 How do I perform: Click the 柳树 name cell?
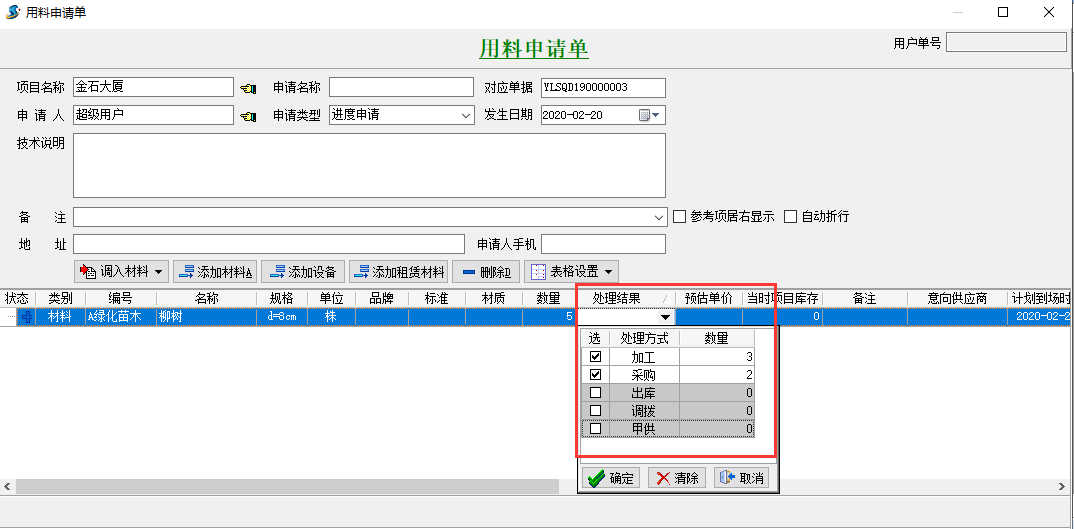pyautogui.click(x=206, y=317)
